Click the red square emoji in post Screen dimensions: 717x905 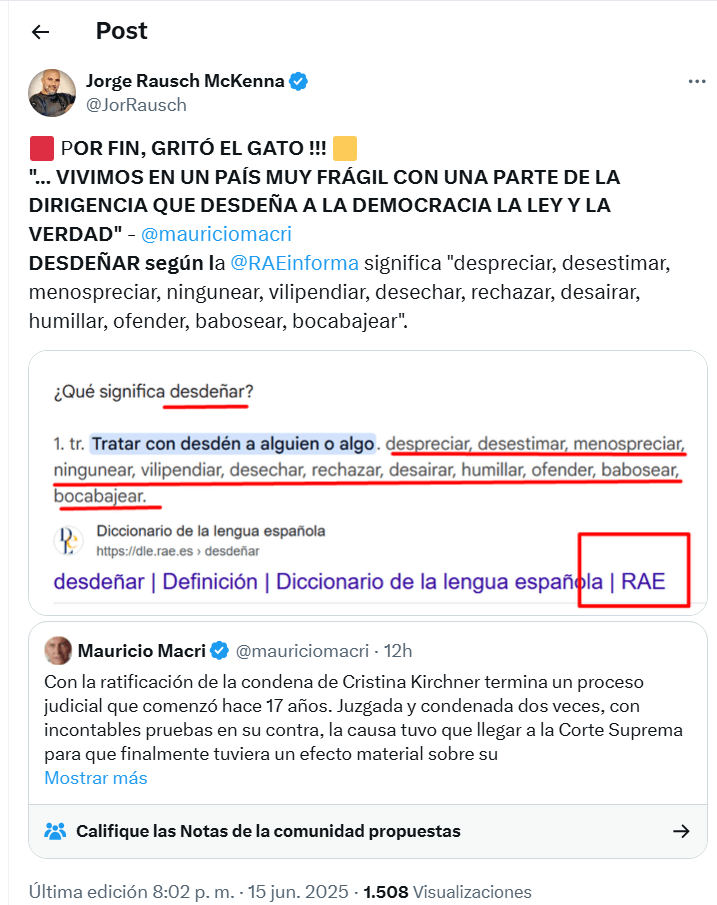click(x=42, y=148)
